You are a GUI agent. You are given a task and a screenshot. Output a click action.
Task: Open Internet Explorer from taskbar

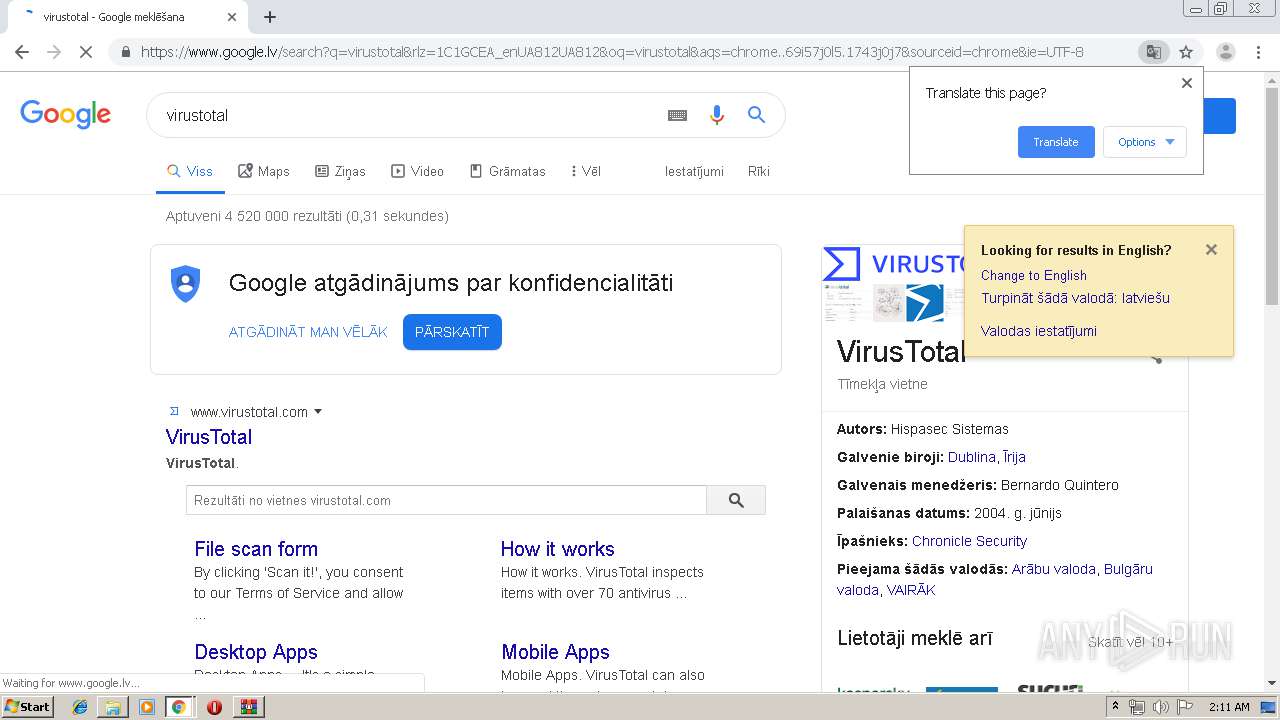[x=80, y=707]
